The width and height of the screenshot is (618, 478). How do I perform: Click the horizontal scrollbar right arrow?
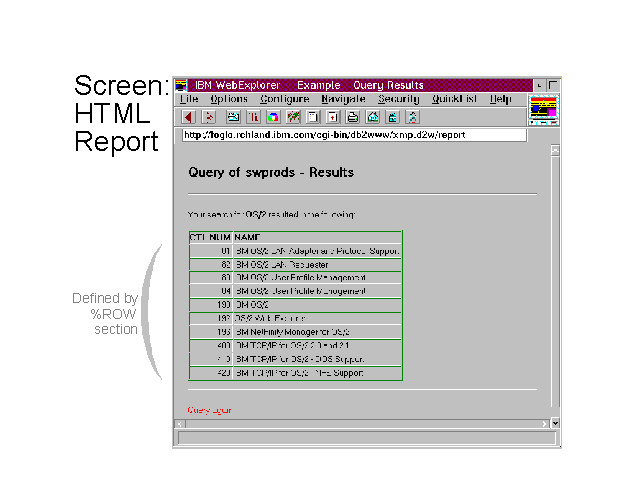click(x=544, y=424)
